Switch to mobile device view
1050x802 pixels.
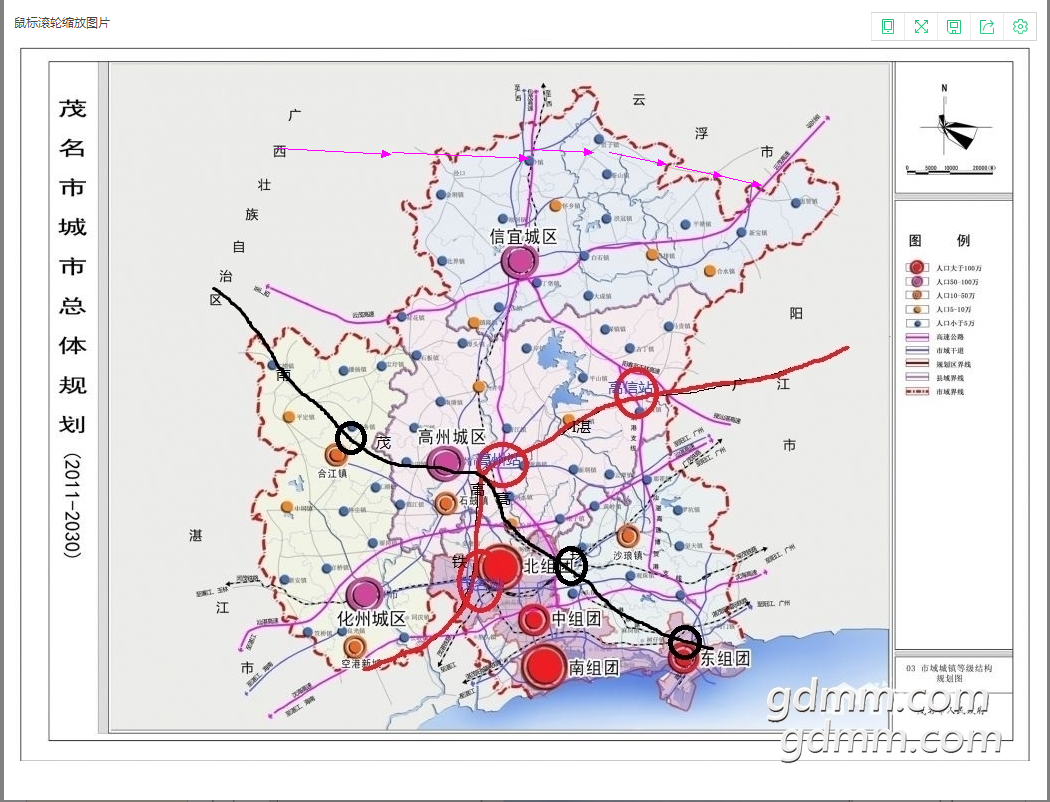coord(888,27)
